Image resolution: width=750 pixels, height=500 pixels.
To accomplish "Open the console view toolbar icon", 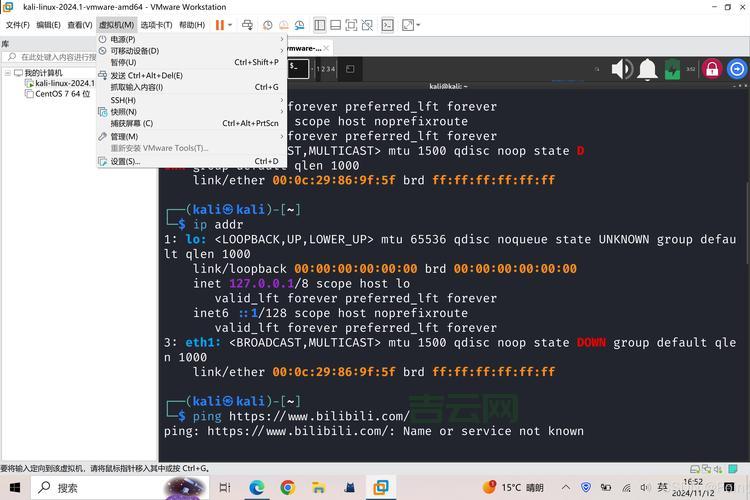I will (387, 24).
